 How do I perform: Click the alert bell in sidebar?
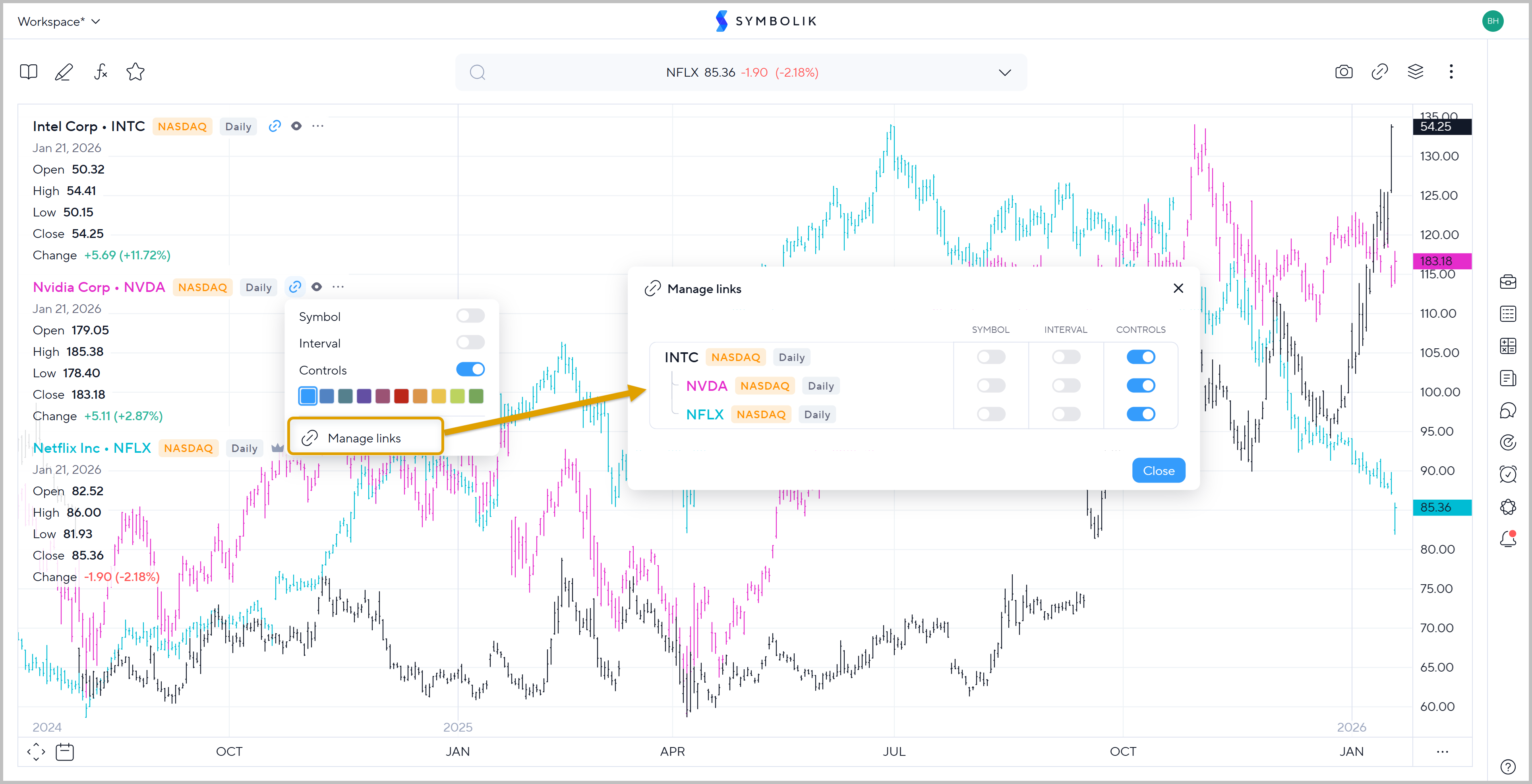[x=1508, y=539]
